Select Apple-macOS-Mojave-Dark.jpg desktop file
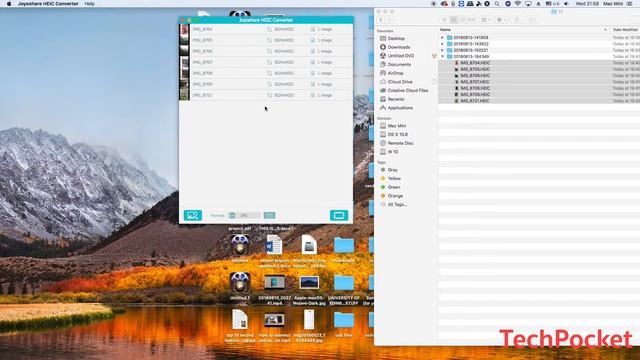 (309, 290)
